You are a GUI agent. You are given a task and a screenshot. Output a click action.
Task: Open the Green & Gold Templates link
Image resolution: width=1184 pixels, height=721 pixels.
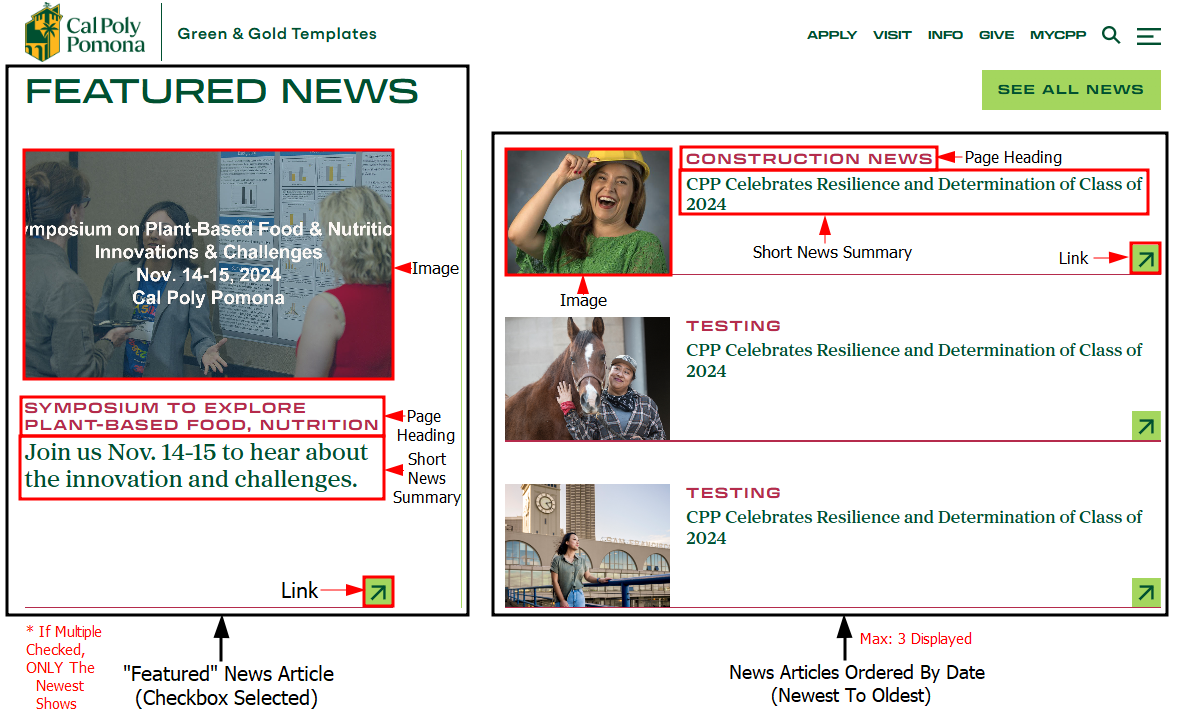[277, 34]
